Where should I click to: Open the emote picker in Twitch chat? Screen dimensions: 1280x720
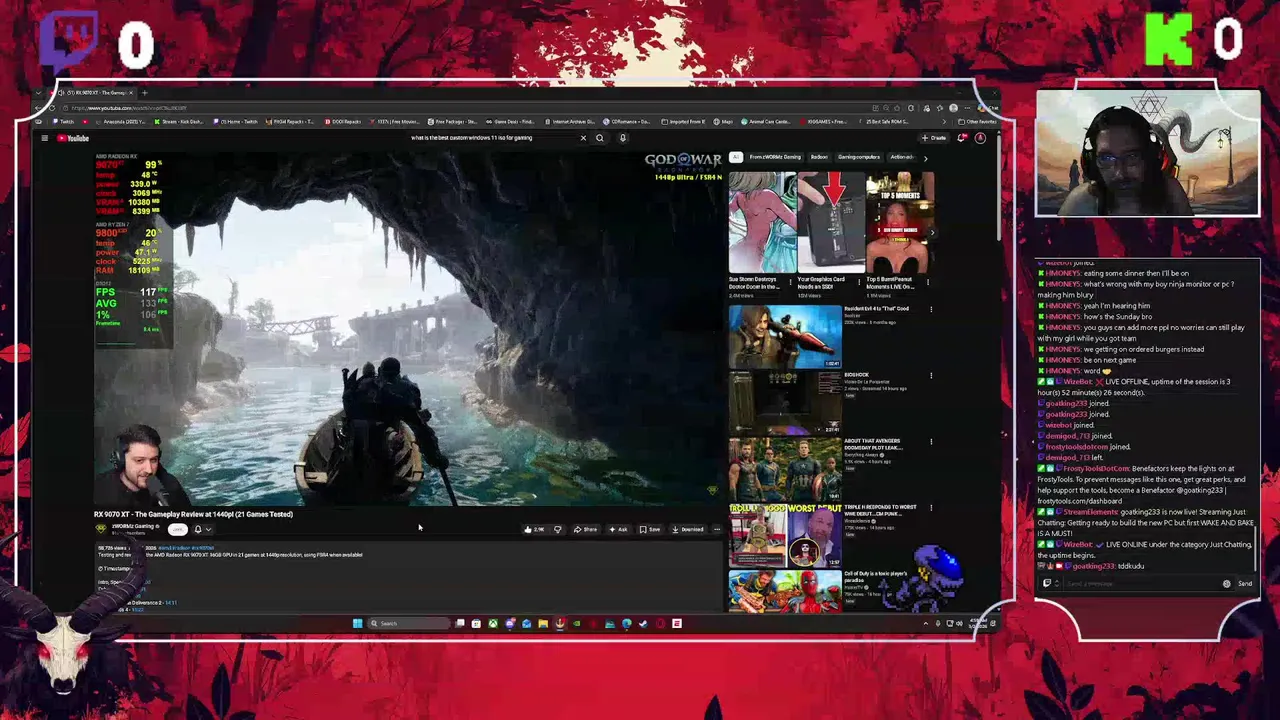click(x=1227, y=583)
